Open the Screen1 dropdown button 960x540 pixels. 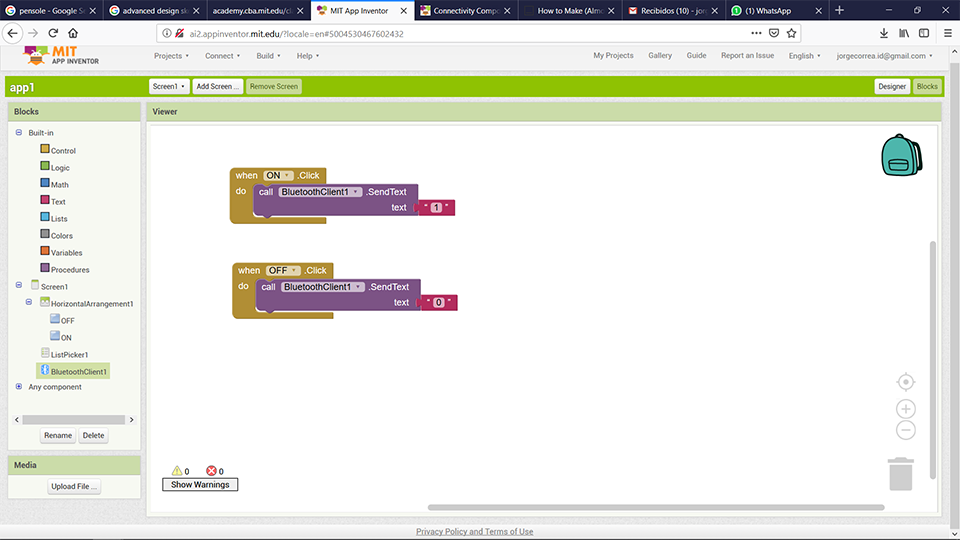pos(169,86)
